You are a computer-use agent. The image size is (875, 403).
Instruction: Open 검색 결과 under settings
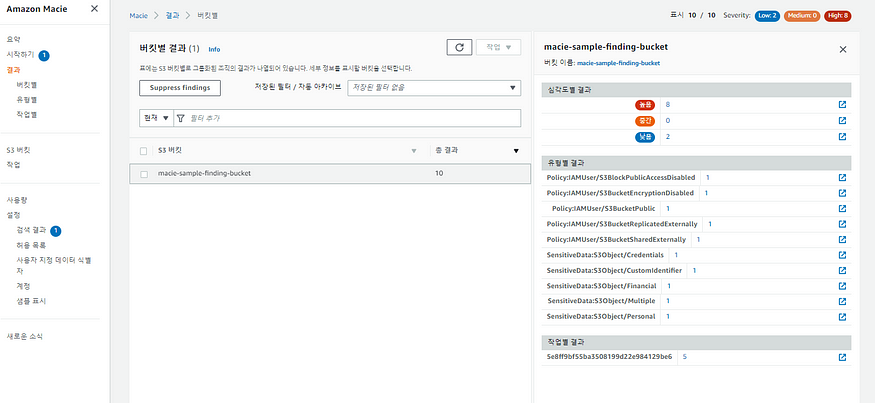(31, 230)
